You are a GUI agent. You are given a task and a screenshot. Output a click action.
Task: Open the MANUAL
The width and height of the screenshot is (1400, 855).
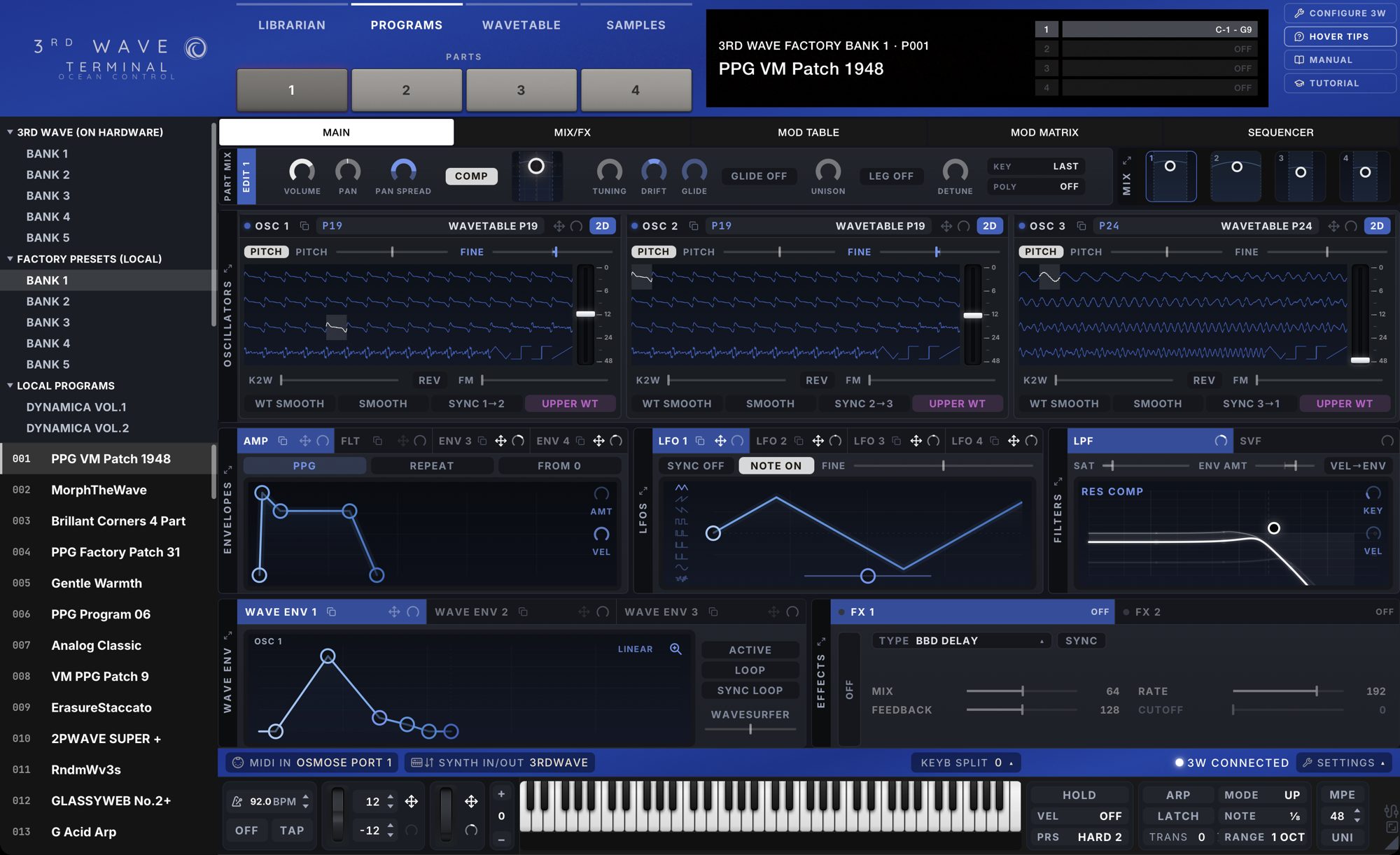1340,59
